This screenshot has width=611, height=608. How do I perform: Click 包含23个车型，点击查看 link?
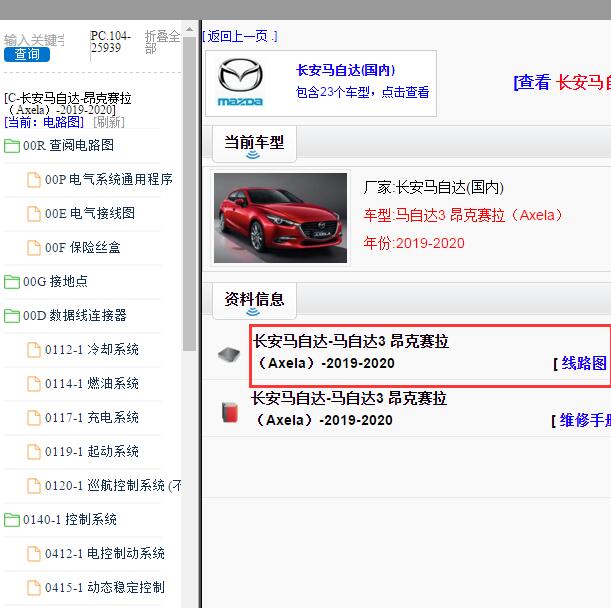[x=362, y=92]
